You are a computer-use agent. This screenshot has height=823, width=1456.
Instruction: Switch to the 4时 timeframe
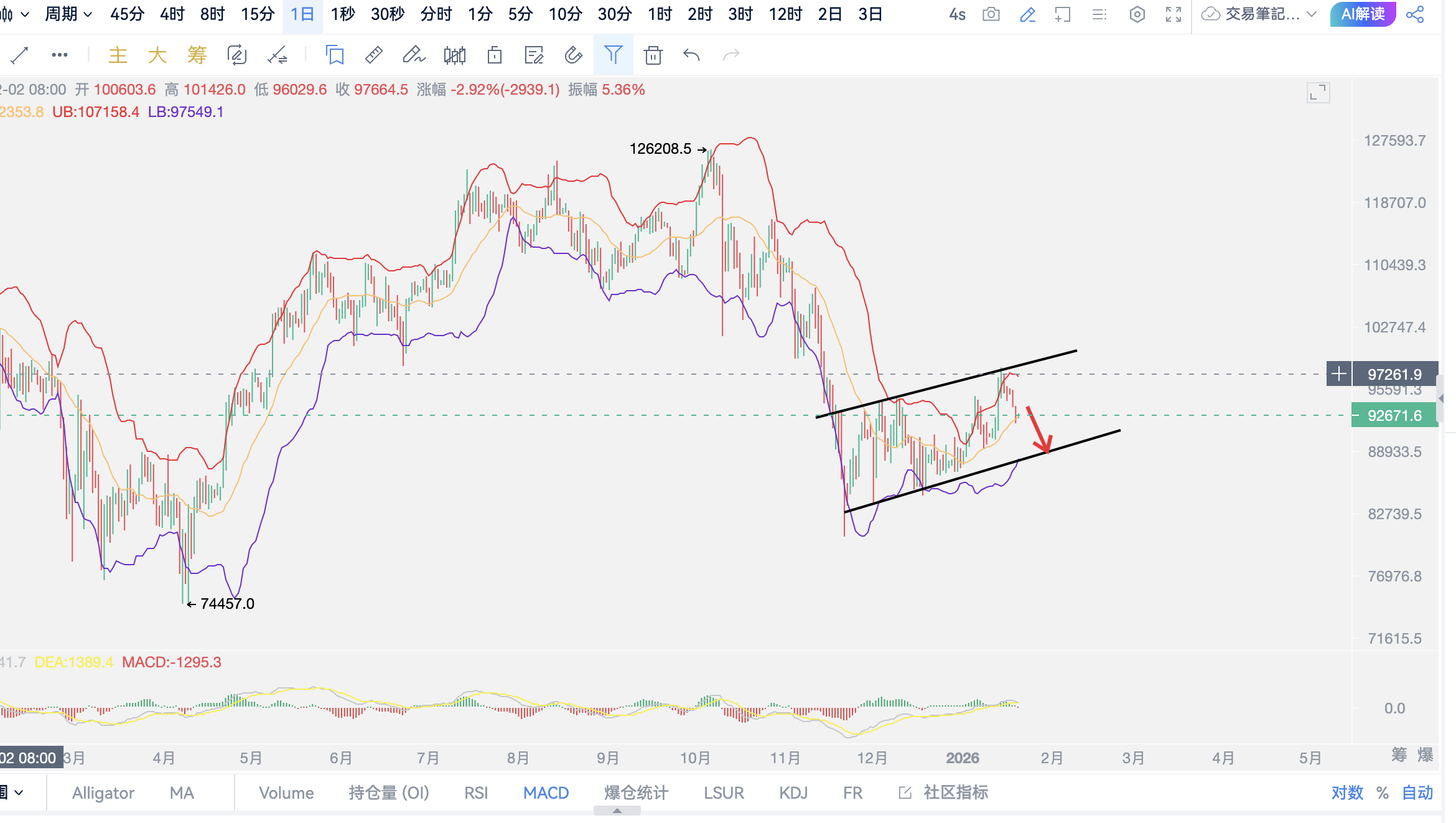(x=172, y=14)
